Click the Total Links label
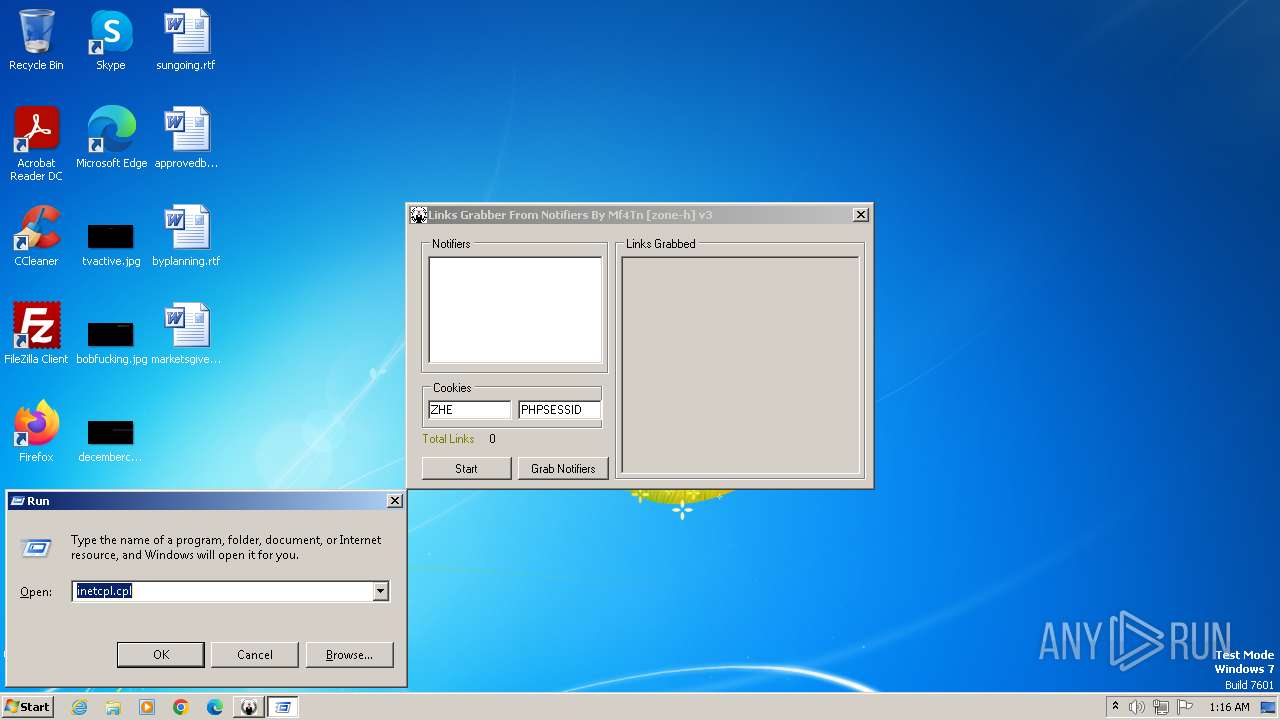This screenshot has height=720, width=1280. (448, 439)
